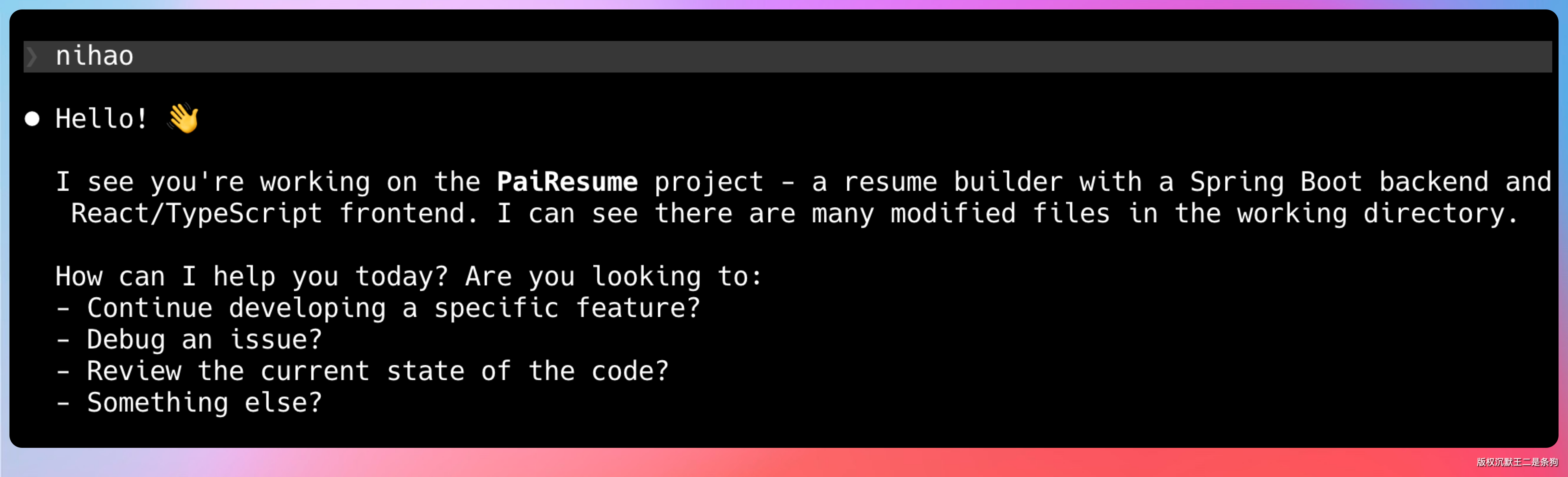Select the bold PaiResume project name
The image size is (1568, 477).
point(567,182)
